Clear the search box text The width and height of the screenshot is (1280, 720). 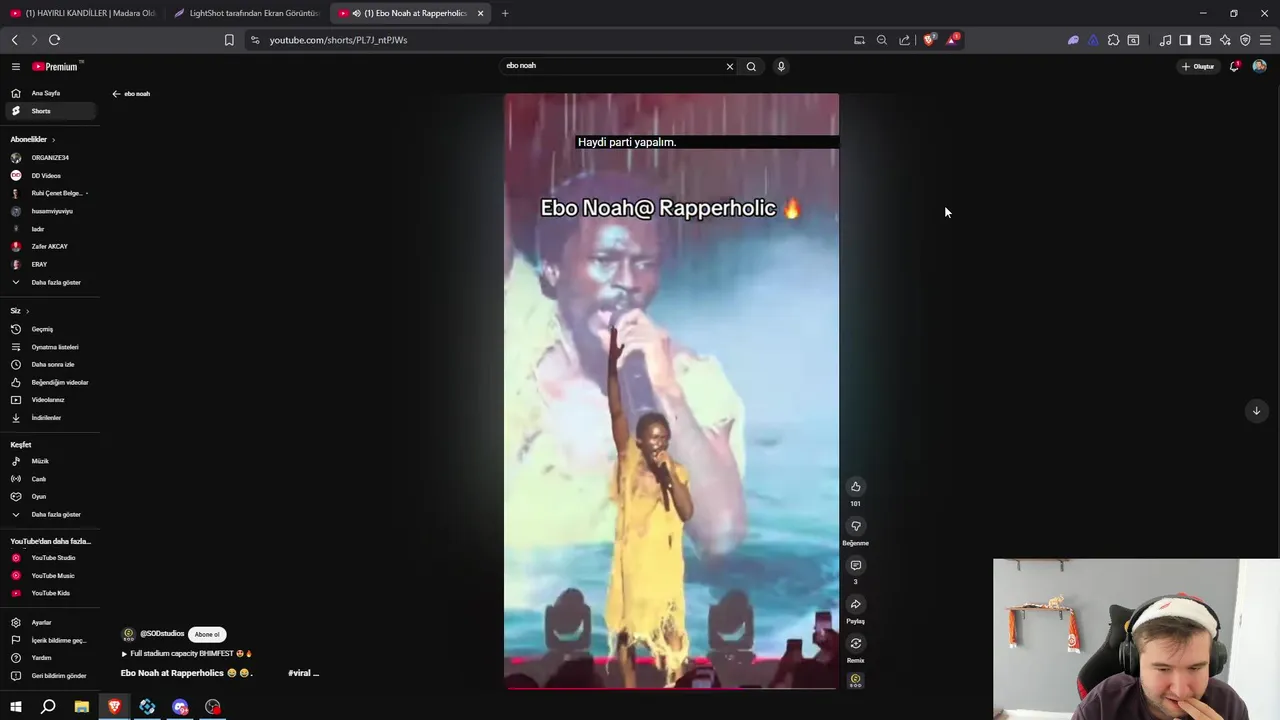(x=729, y=66)
